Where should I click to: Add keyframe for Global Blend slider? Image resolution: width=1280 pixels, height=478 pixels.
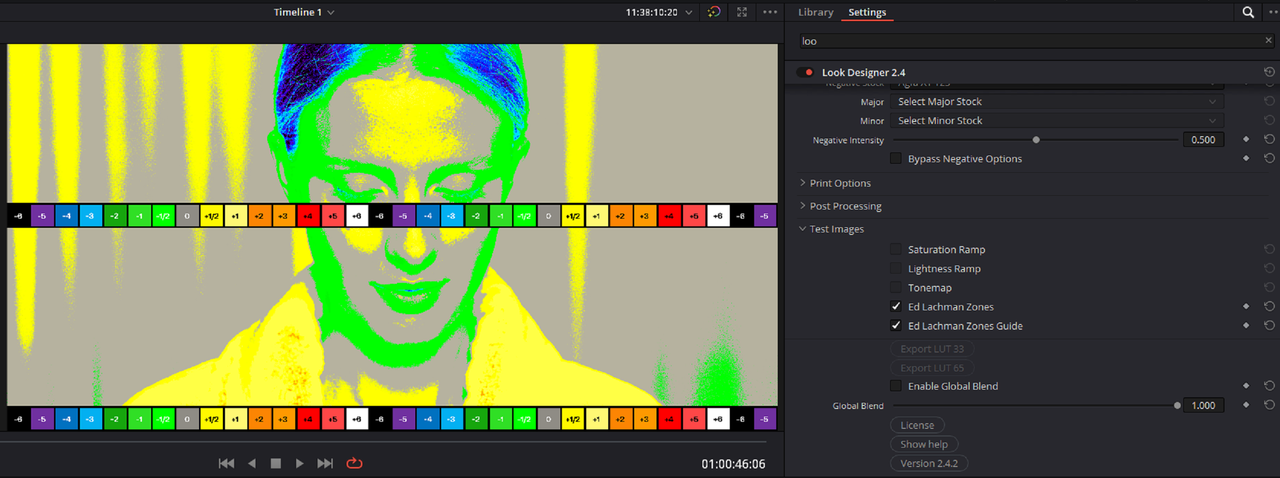pos(1246,405)
